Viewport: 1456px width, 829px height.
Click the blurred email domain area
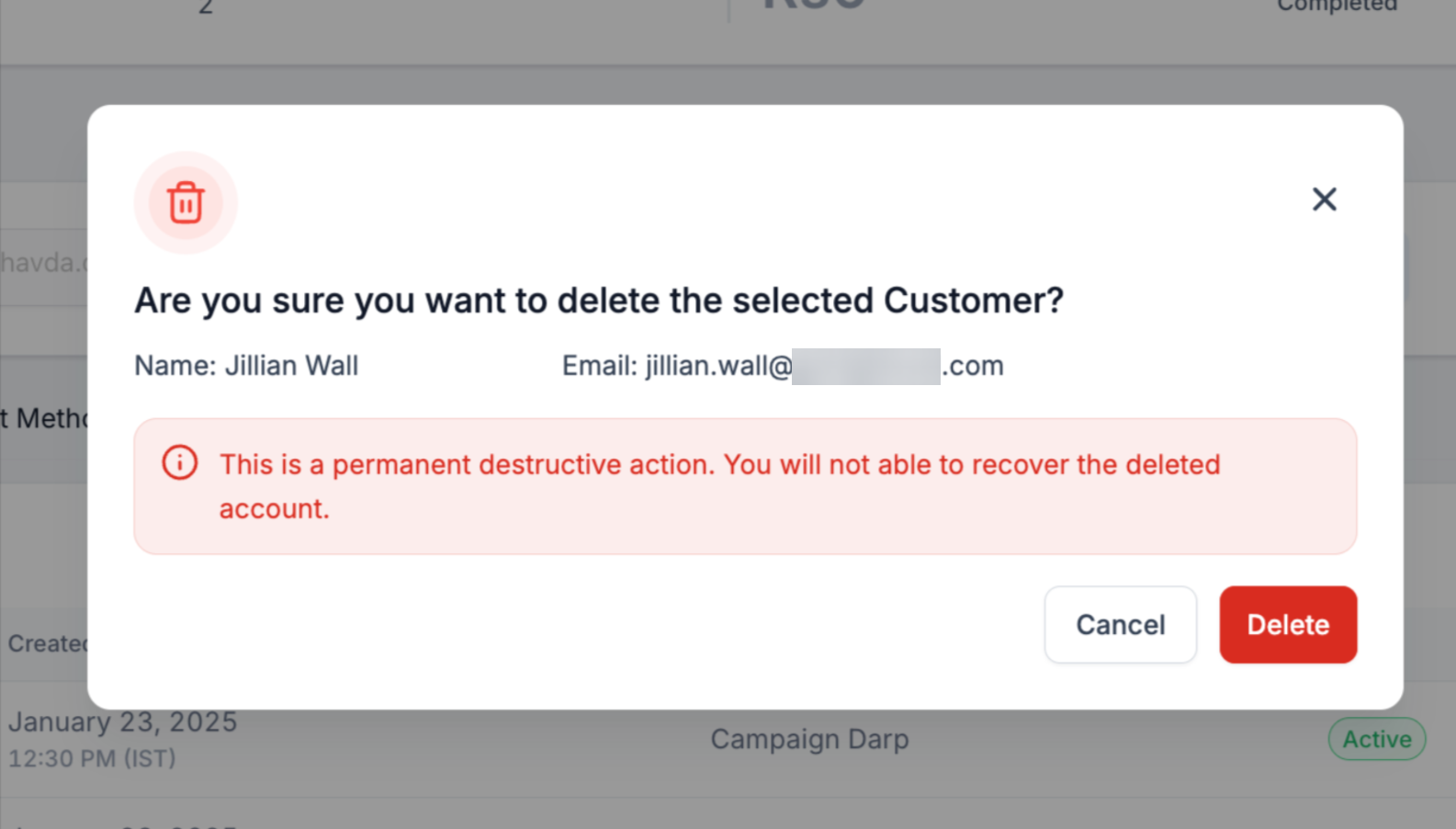click(x=865, y=366)
